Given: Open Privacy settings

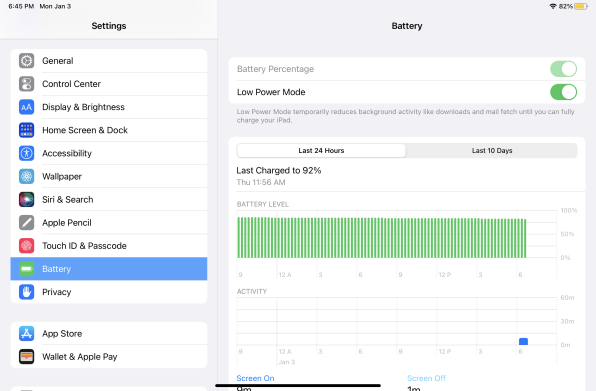Looking at the screenshot, I should pos(109,292).
